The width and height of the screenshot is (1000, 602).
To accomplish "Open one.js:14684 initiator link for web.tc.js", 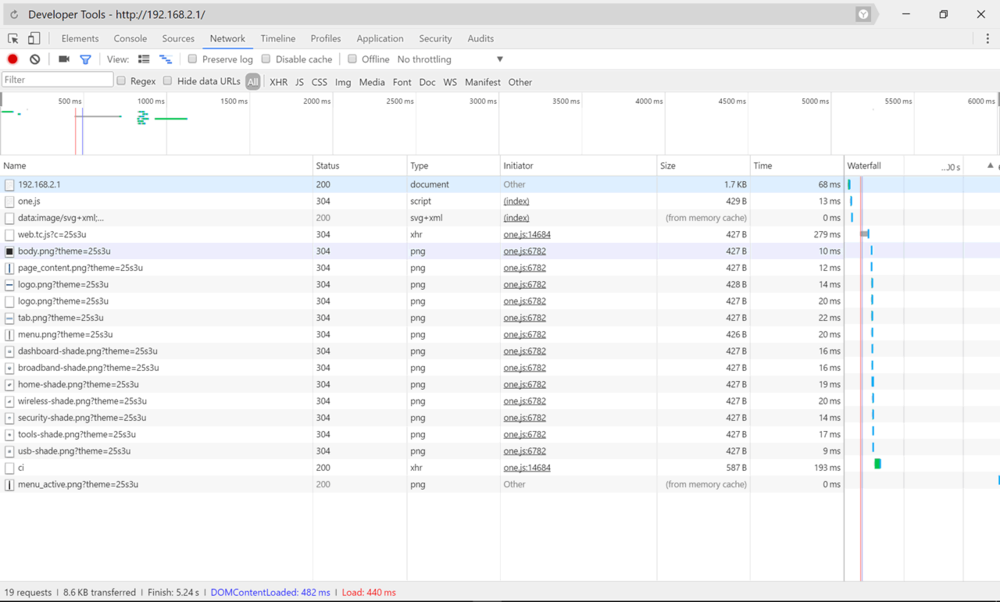I will 527,235.
